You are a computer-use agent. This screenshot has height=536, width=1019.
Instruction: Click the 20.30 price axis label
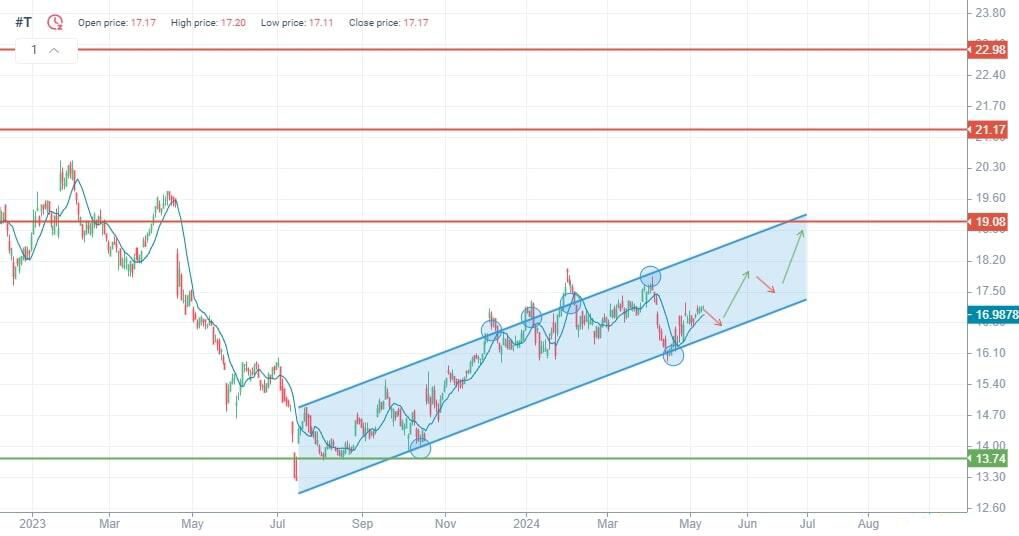[x=990, y=167]
